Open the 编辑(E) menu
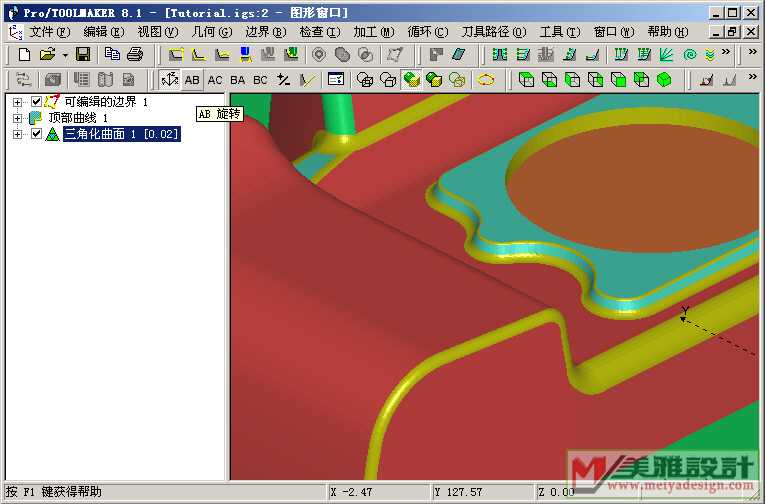 point(104,32)
